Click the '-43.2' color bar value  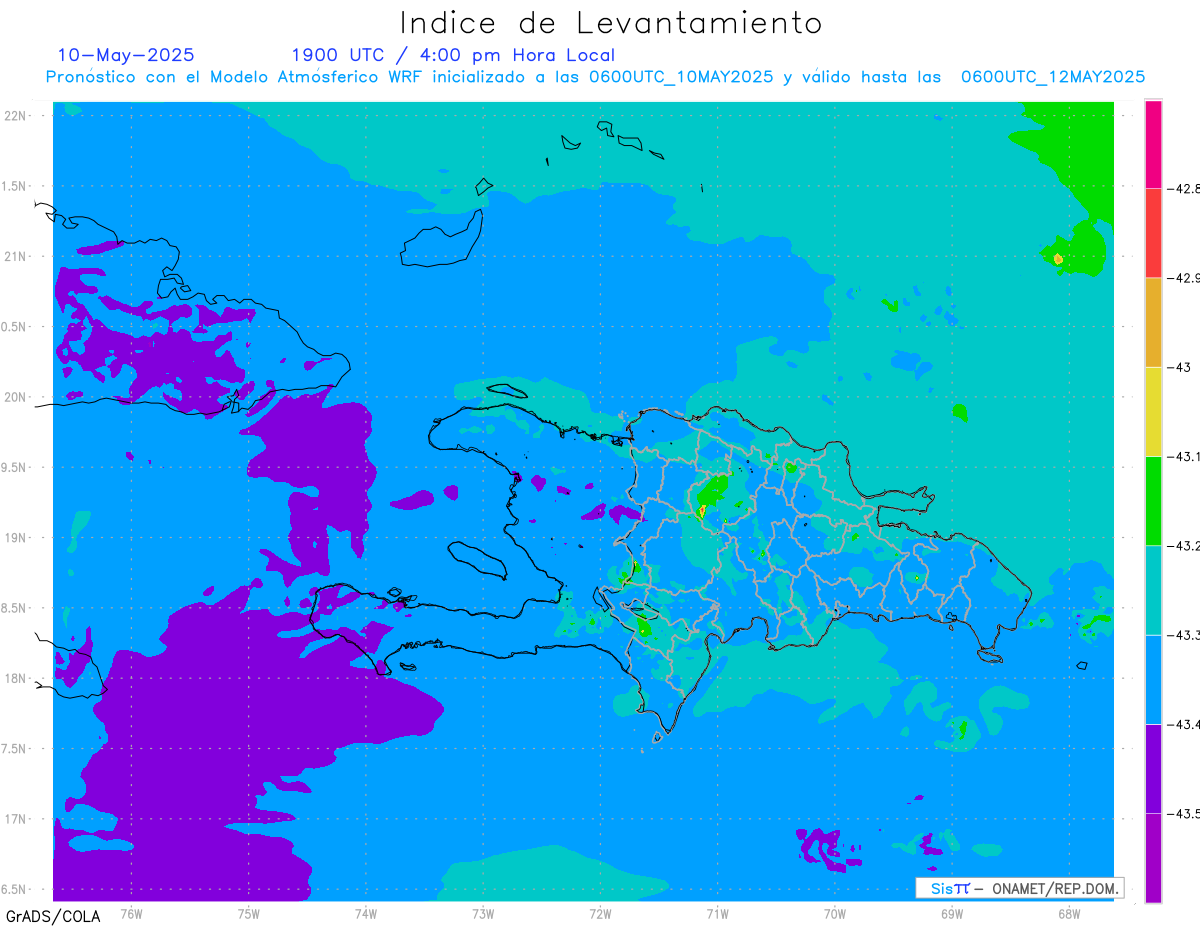(x=1184, y=545)
